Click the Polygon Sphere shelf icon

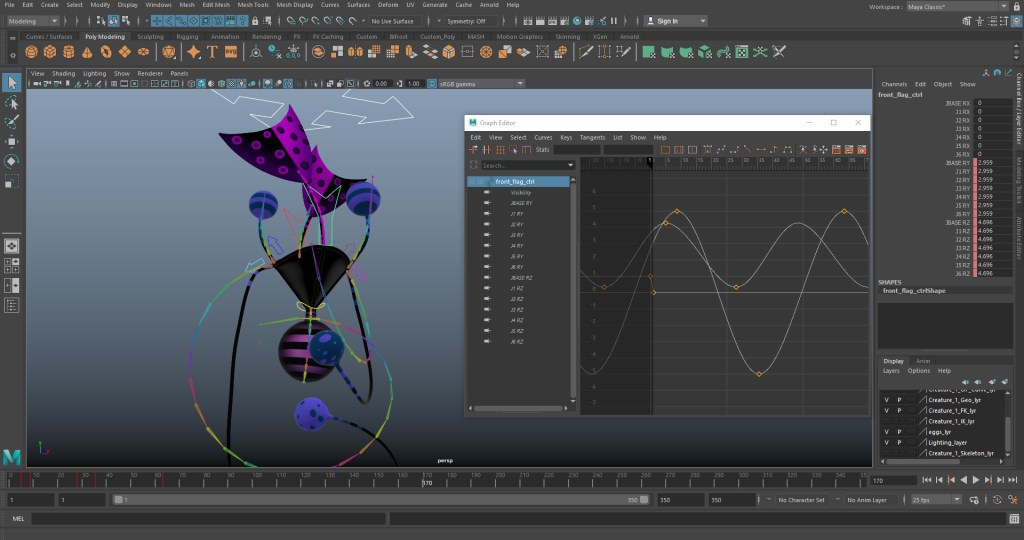(32, 52)
